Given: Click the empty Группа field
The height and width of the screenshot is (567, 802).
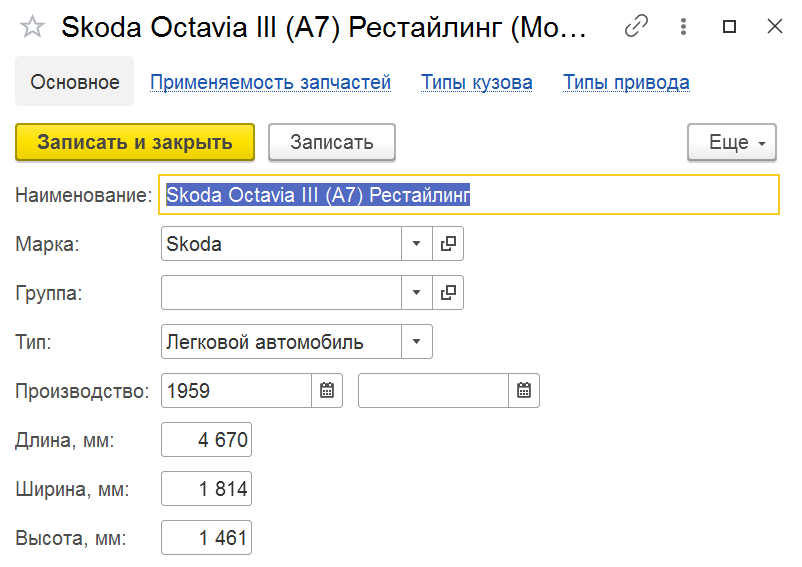Looking at the screenshot, I should pyautogui.click(x=281, y=293).
